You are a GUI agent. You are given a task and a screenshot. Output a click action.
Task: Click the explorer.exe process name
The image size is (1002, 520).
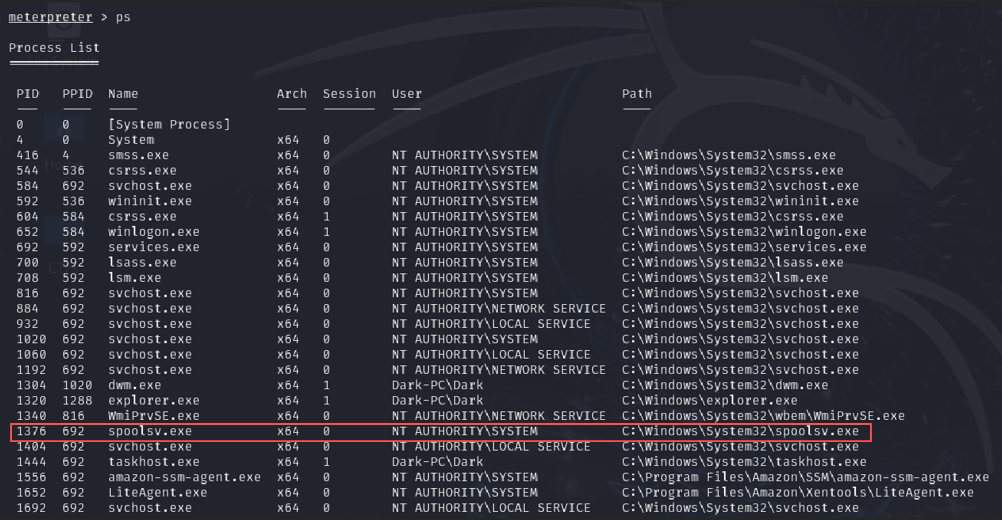click(154, 401)
